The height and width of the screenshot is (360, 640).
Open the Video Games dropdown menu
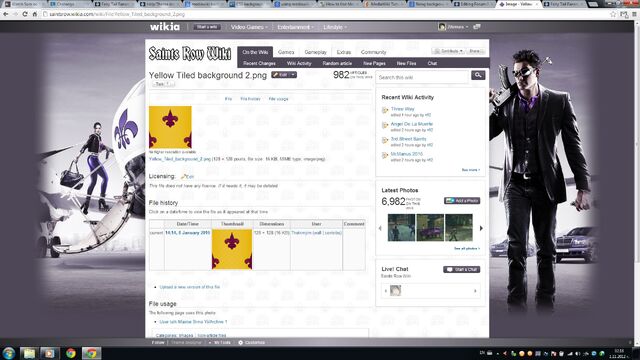(249, 27)
